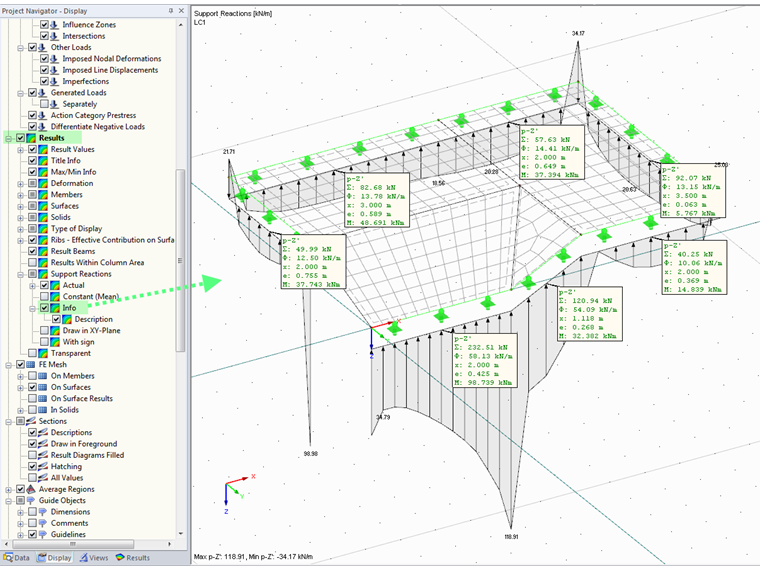The width and height of the screenshot is (760, 570).
Task: Expand the Deformation tree node
Action: [20, 183]
